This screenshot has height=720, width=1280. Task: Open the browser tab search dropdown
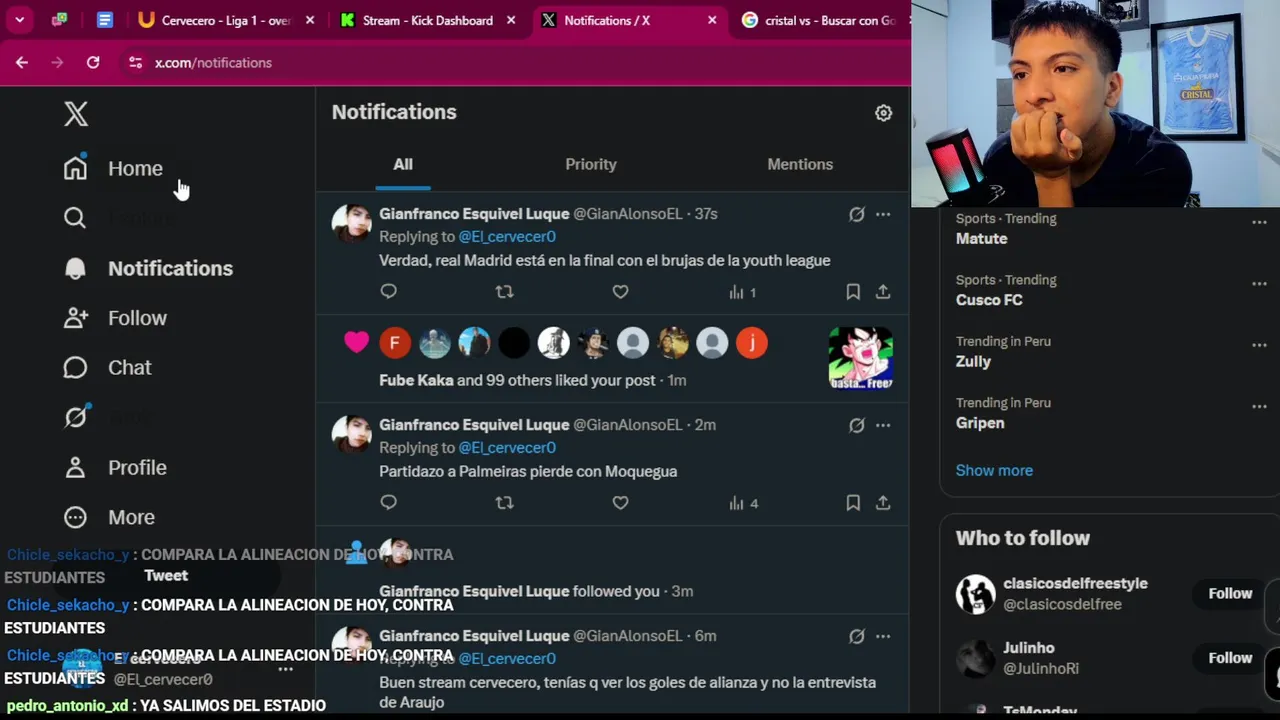(19, 20)
